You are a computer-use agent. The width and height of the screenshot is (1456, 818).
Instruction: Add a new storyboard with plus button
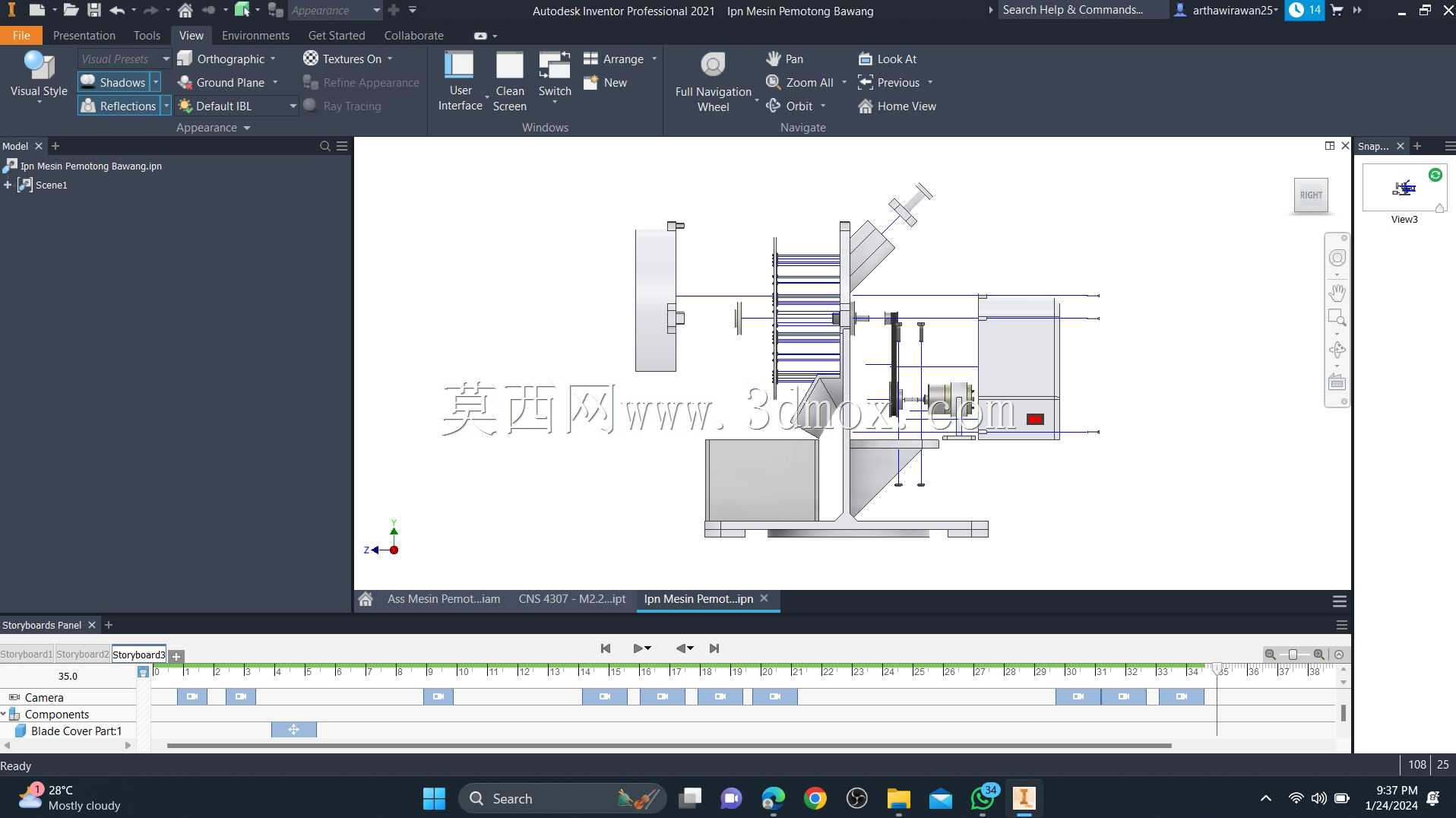point(176,656)
